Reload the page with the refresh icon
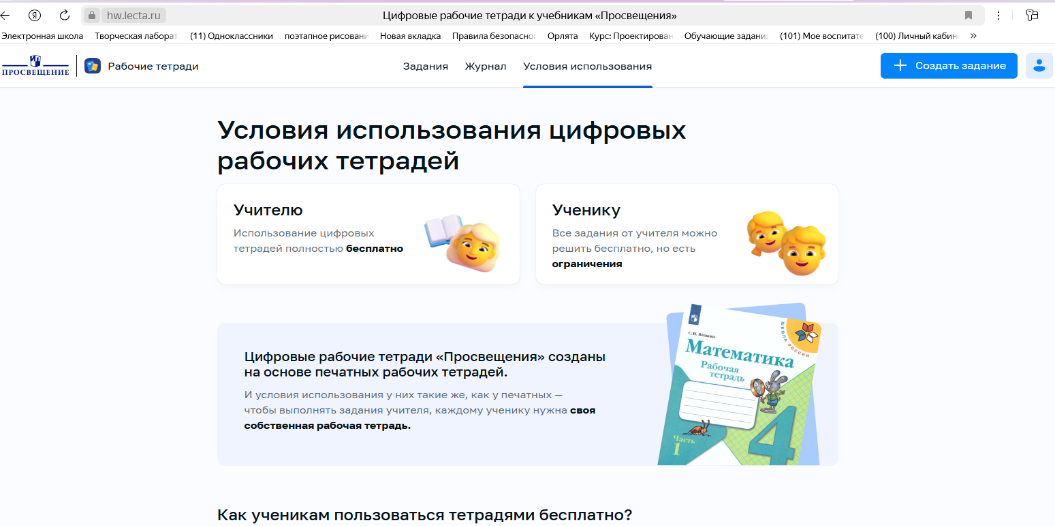 65,15
